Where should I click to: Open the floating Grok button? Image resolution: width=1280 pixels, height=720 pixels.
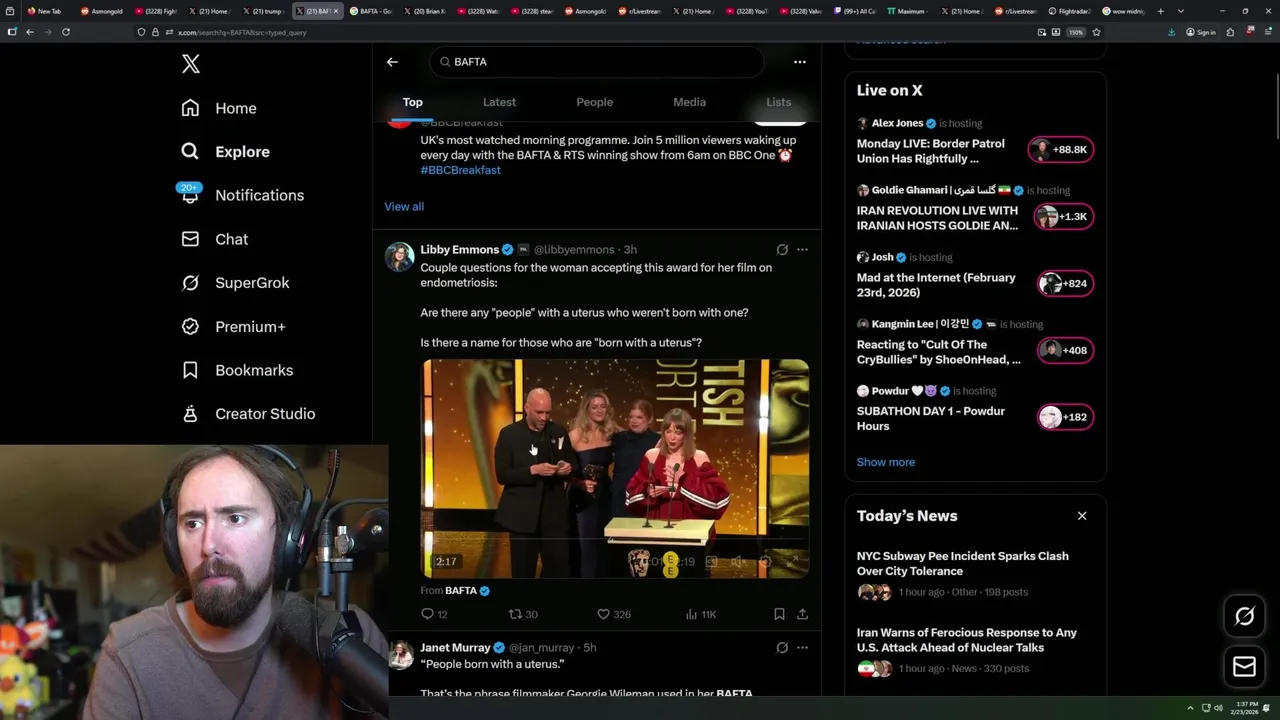coord(1245,617)
